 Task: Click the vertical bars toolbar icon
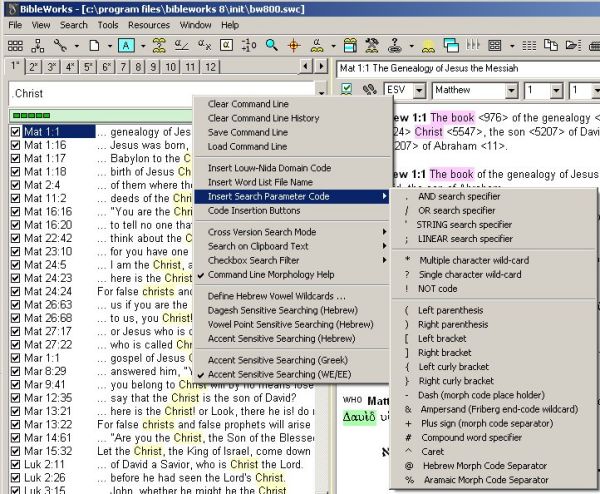click(473, 45)
